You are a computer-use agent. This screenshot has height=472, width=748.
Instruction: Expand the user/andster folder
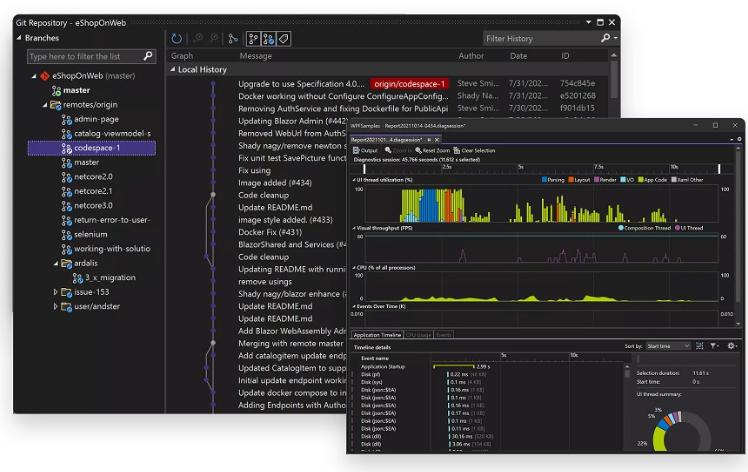(55, 306)
